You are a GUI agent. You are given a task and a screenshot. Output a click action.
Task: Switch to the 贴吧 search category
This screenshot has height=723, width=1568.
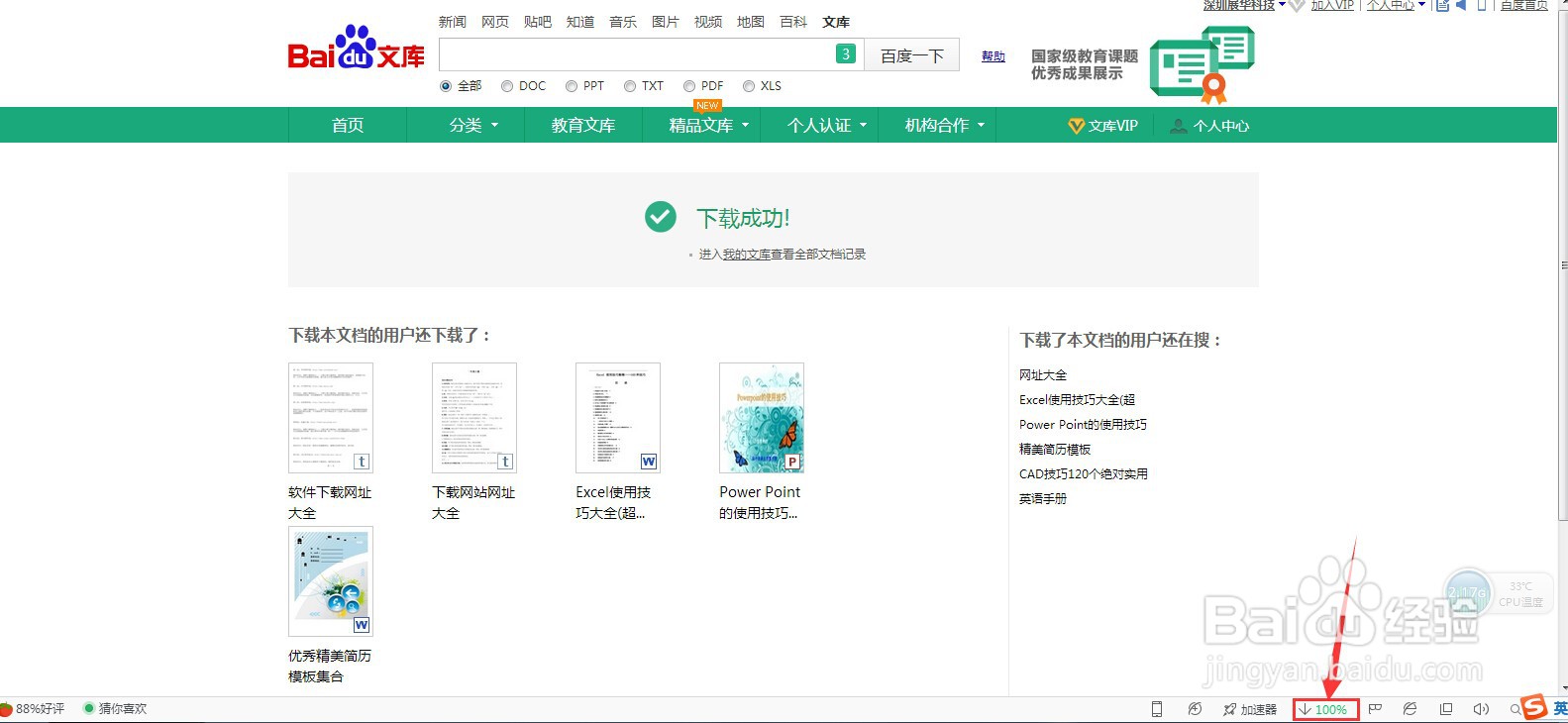point(538,22)
